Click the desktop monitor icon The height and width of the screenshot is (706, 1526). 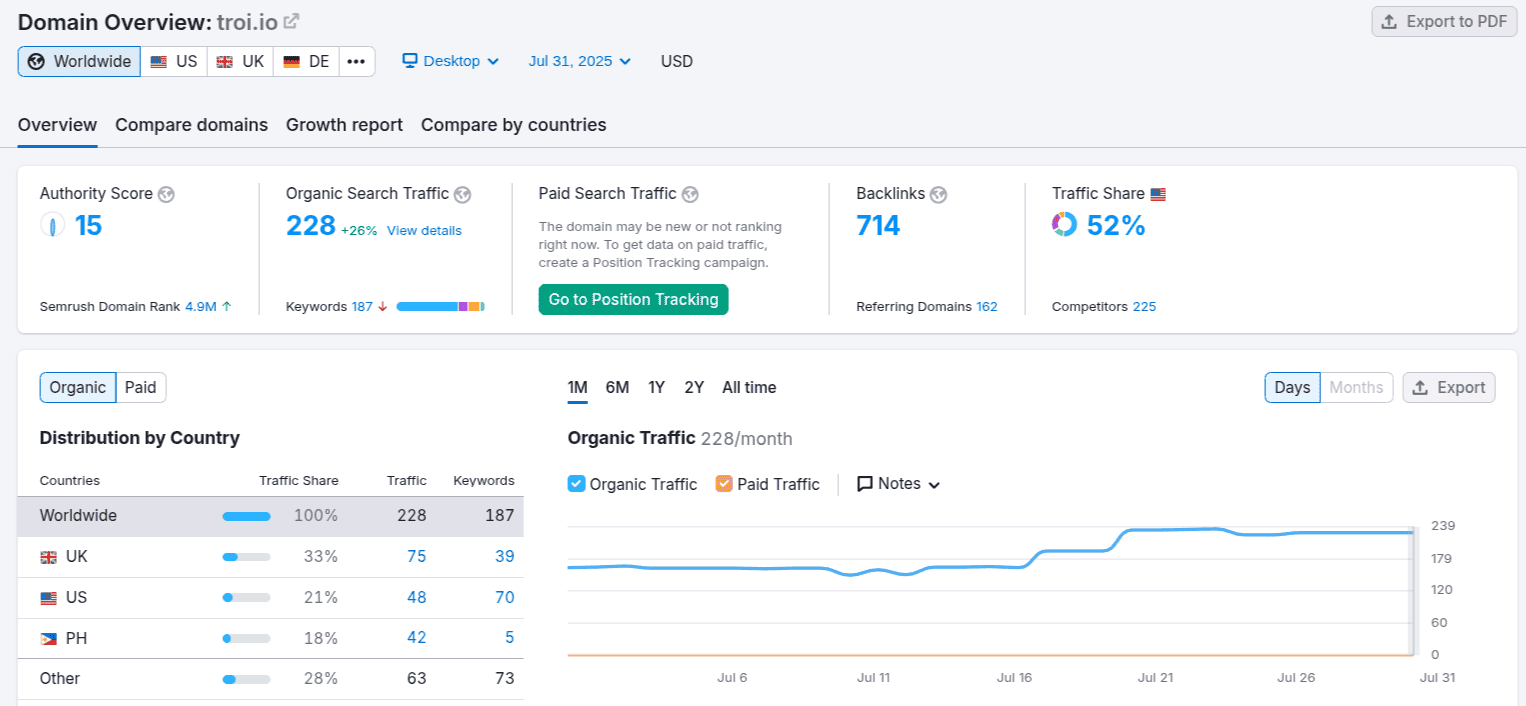pos(410,61)
